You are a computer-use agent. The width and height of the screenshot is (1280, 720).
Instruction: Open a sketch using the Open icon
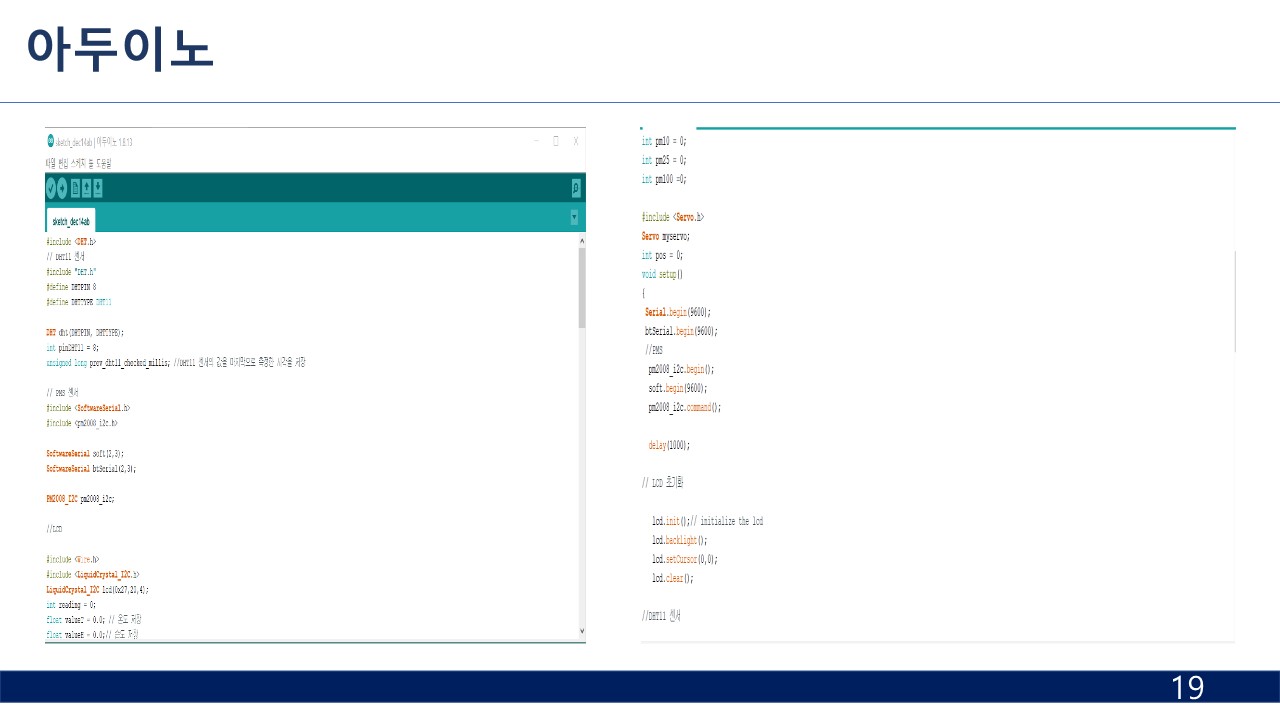[x=87, y=188]
